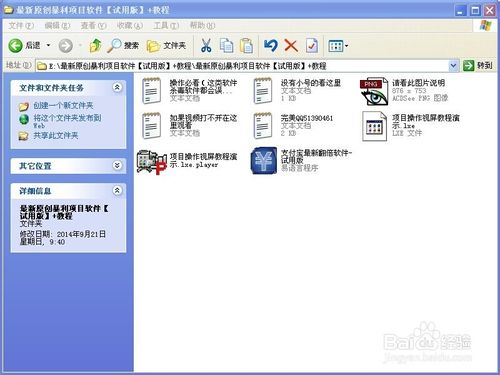Image resolution: width=500 pixels, height=375 pixels.
Task: Click 创建一个新文件夹 link
Action: [x=63, y=106]
